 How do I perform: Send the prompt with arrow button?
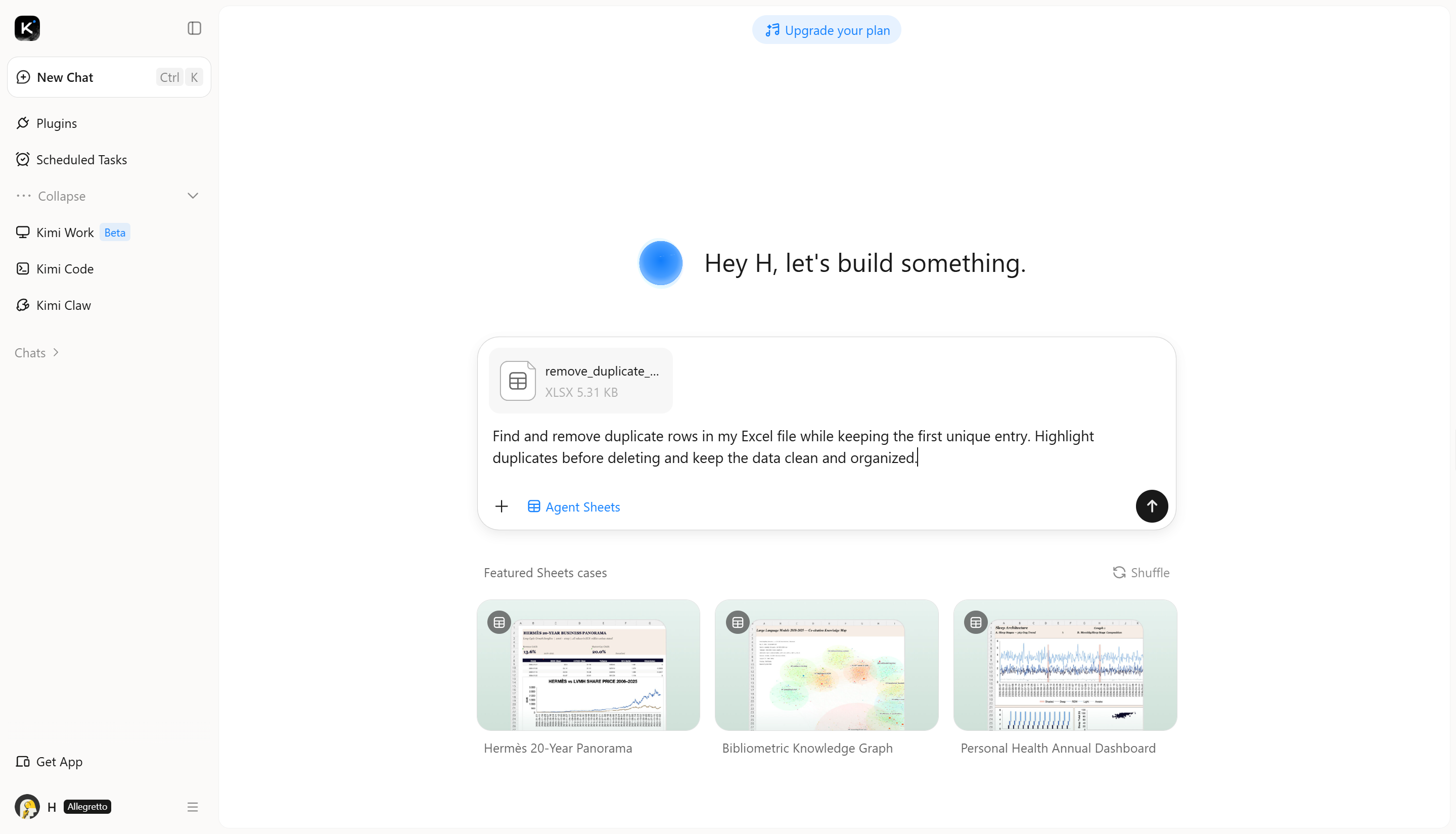coord(1152,506)
